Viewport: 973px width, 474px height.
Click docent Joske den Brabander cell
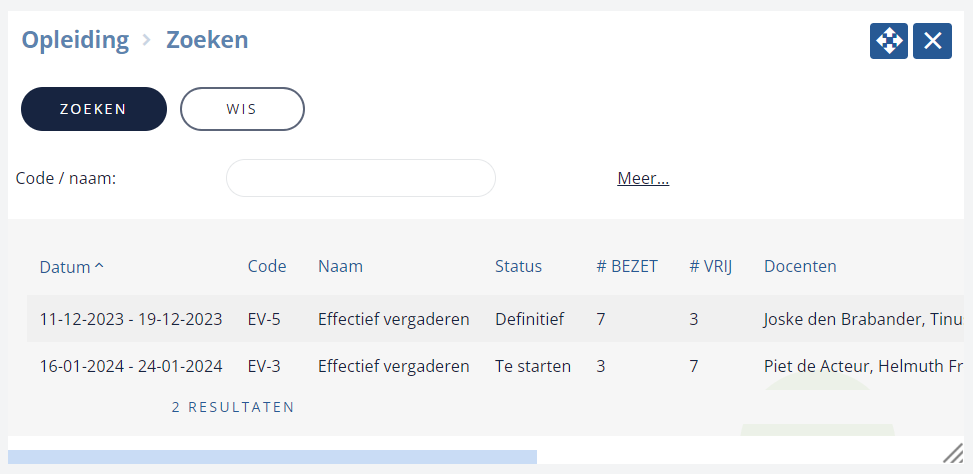868,319
